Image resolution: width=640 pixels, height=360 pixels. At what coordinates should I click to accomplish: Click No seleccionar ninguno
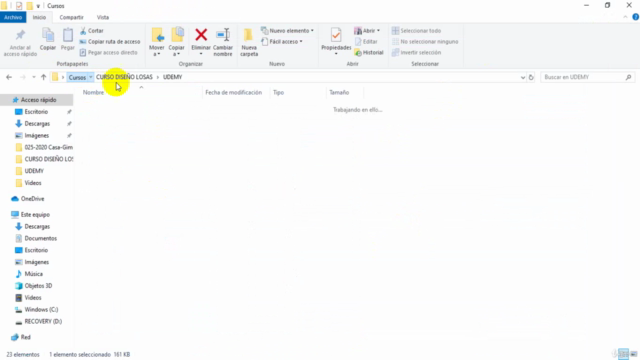pyautogui.click(x=425, y=42)
